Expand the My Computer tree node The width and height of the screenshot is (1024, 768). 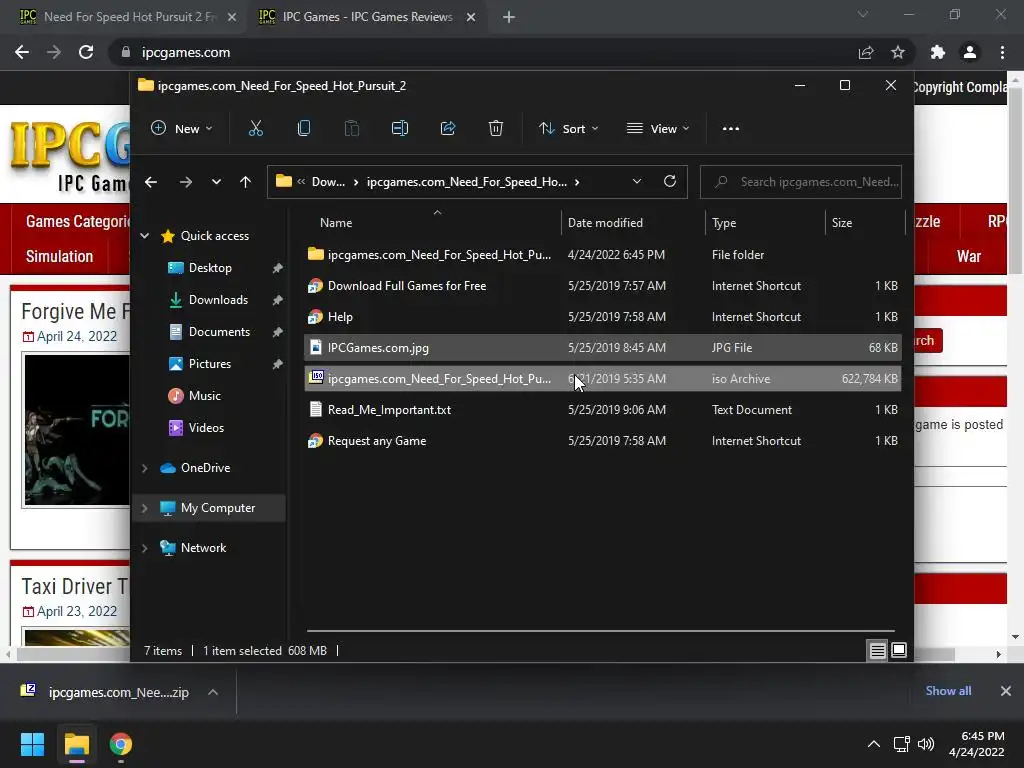(x=144, y=507)
